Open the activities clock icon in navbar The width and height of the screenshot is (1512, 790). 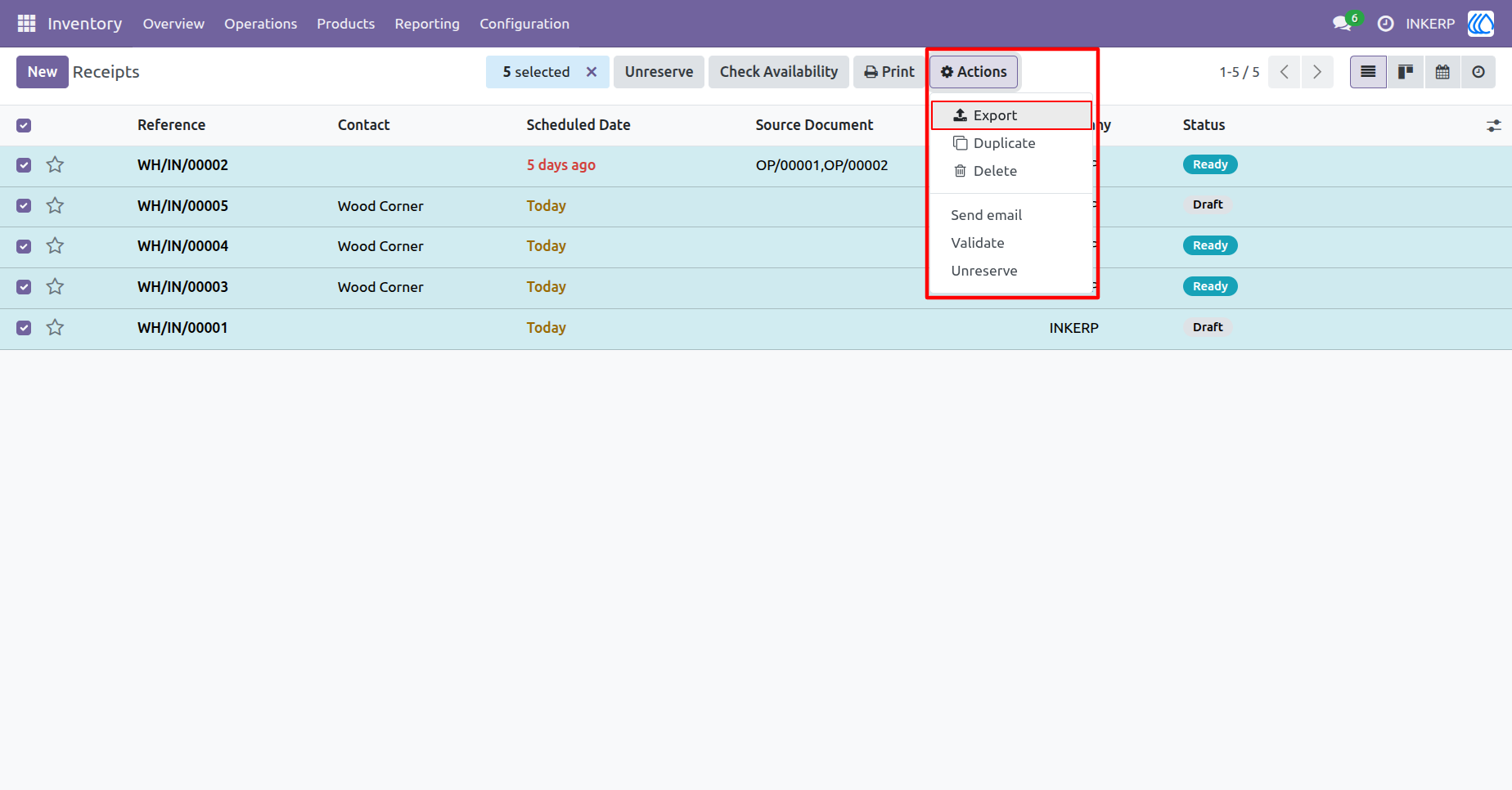click(1385, 24)
